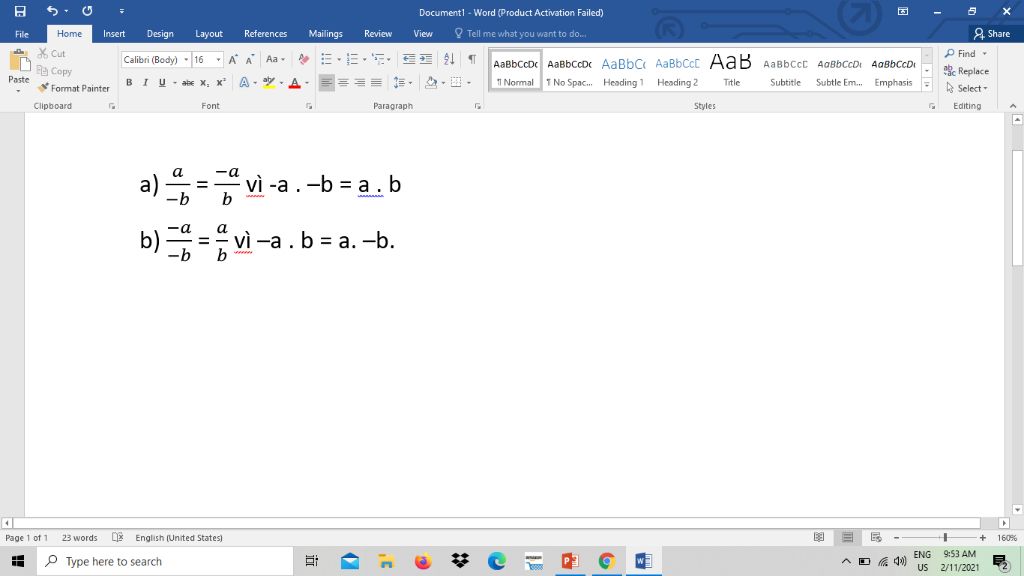
Task: Align text to the right
Action: [x=360, y=82]
